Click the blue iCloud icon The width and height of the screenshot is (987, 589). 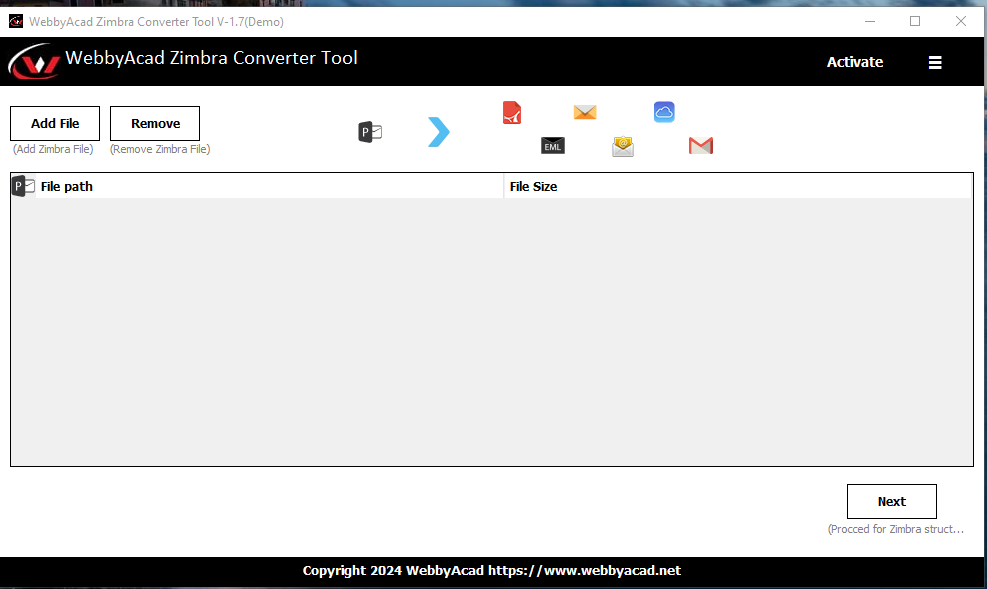click(x=664, y=112)
